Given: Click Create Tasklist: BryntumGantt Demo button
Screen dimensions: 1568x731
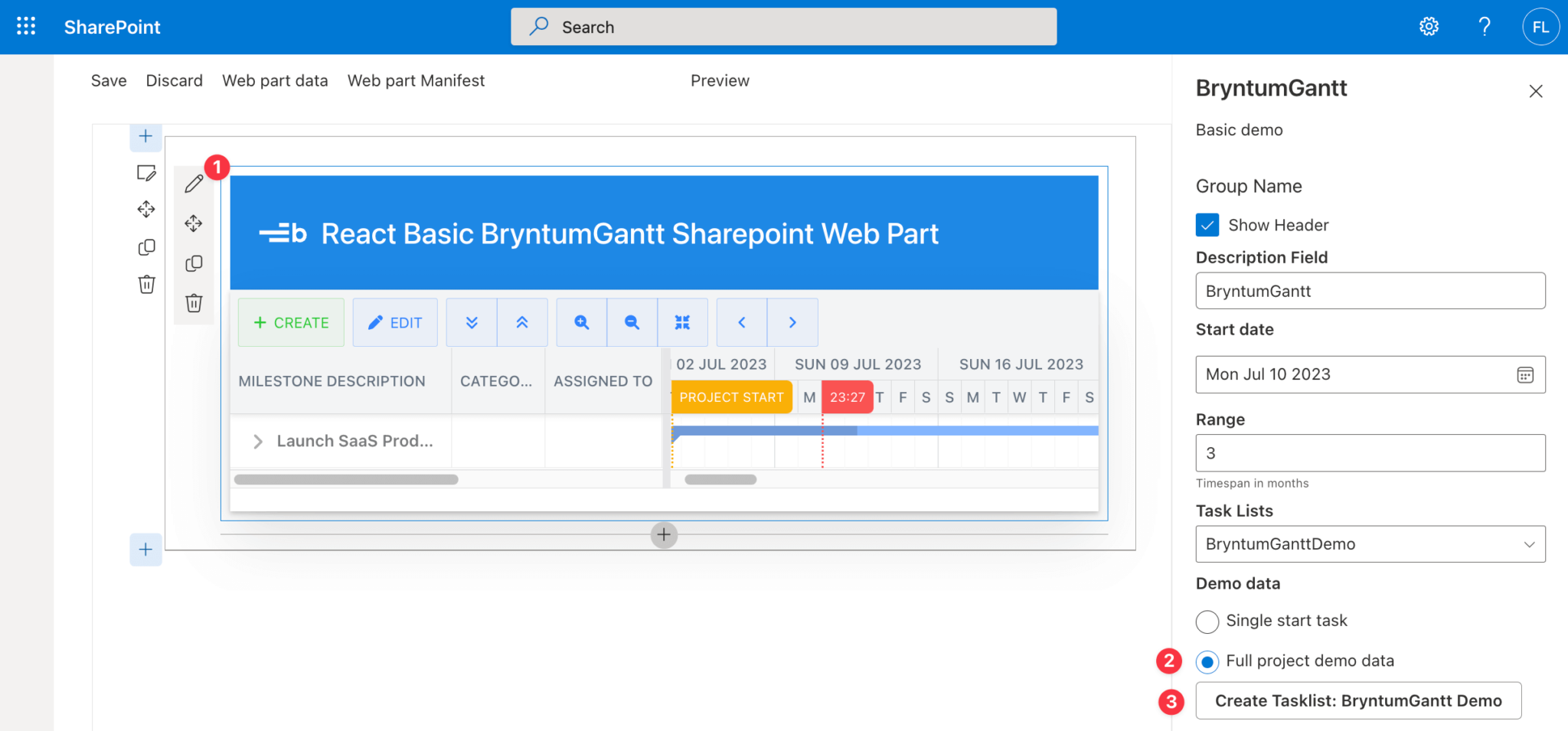Looking at the screenshot, I should coord(1358,700).
